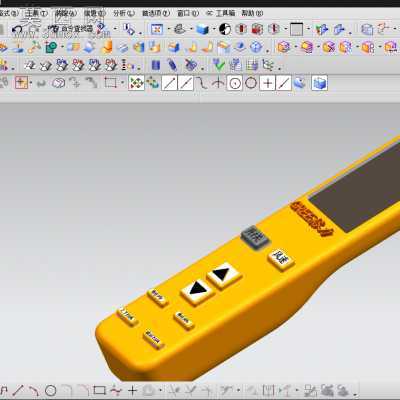Image resolution: width=400 pixels, height=400 pixels.
Task: Click the teal sketch icon in the feature toolbar
Action: [x=51, y=47]
